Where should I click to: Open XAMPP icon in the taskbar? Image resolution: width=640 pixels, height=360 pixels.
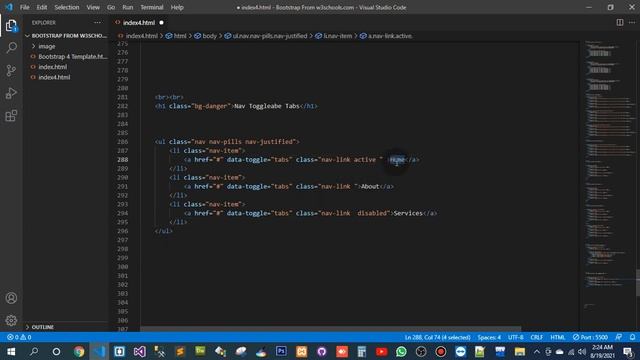(x=301, y=351)
